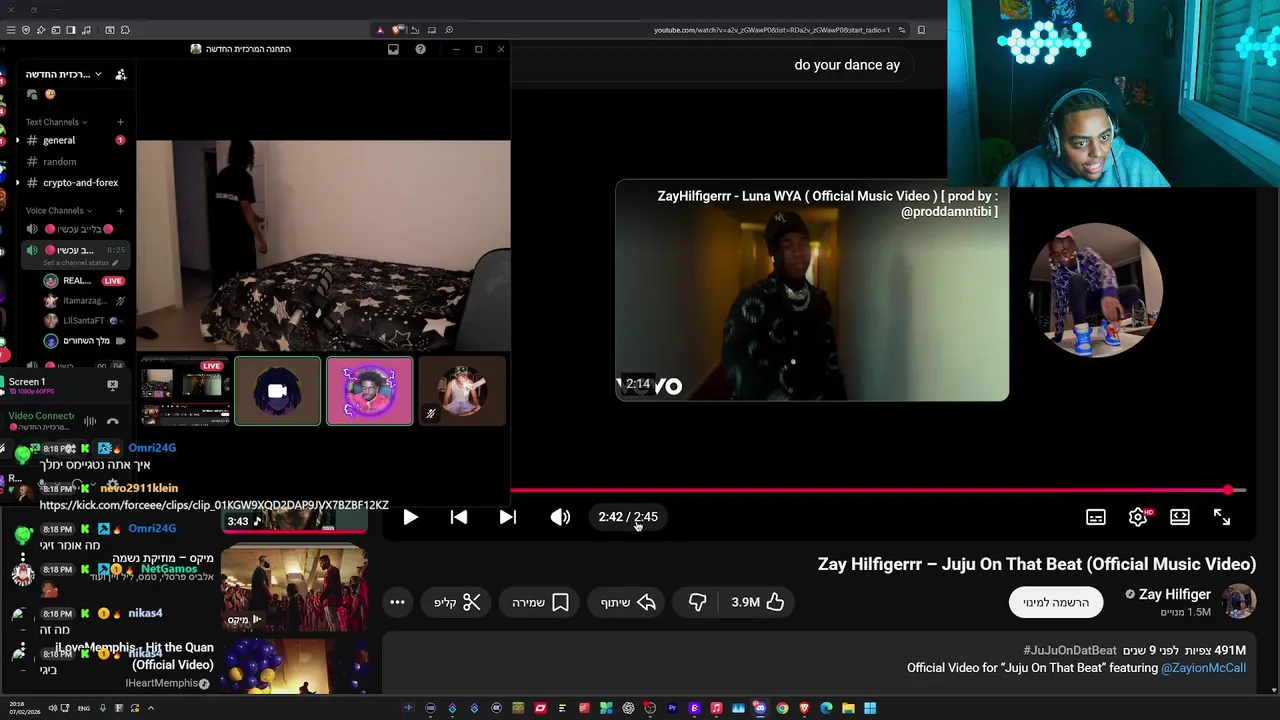The width and height of the screenshot is (1280, 720).
Task: Click the 2:42 / 2:45 time display
Action: point(628,517)
